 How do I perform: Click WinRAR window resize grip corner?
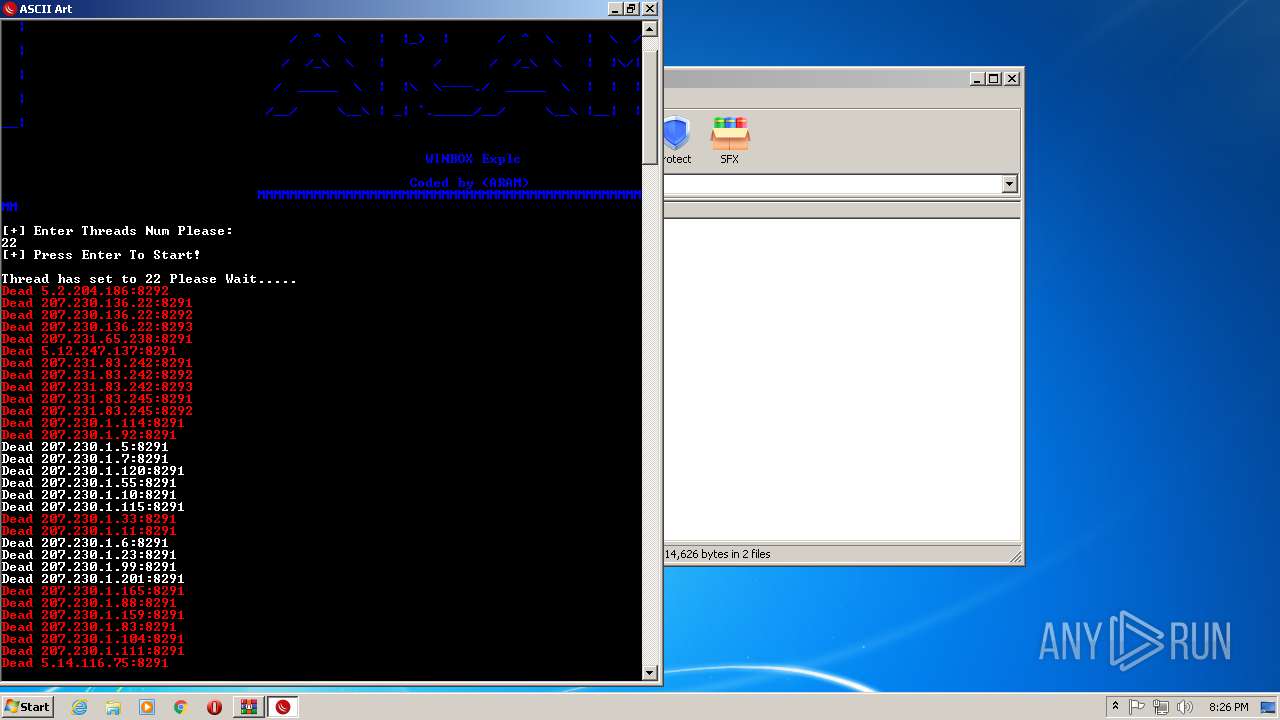pos(1014,556)
